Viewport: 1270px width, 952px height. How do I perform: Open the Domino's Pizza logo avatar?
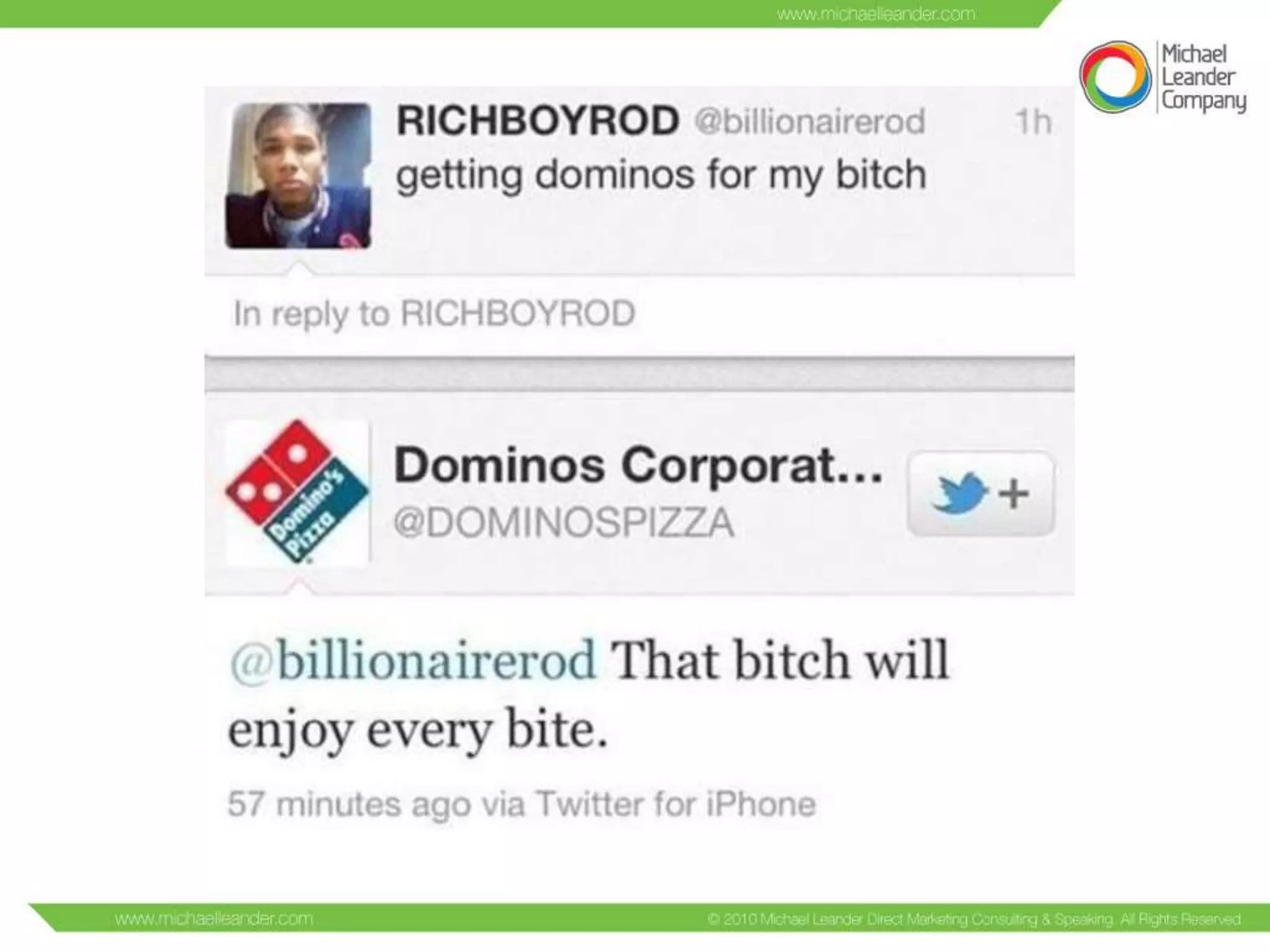(x=297, y=492)
